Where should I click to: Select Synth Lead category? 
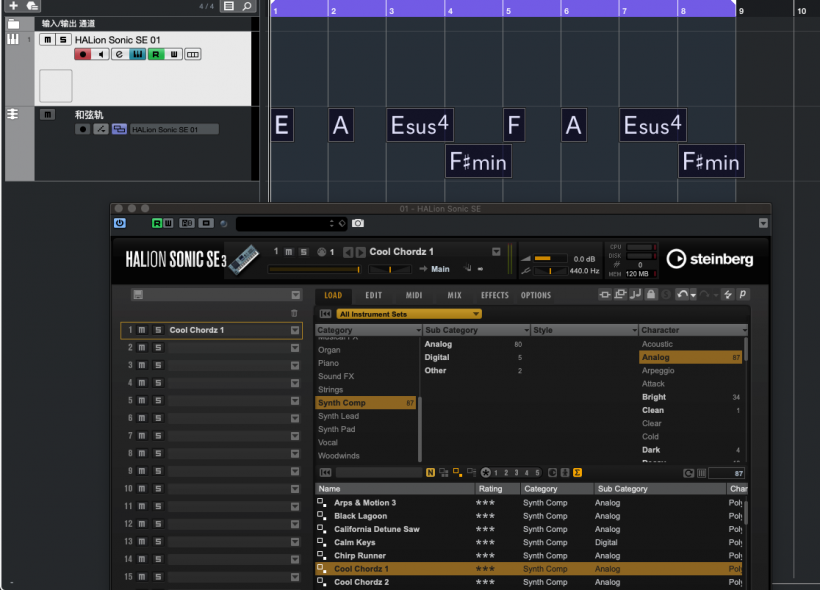tap(338, 416)
